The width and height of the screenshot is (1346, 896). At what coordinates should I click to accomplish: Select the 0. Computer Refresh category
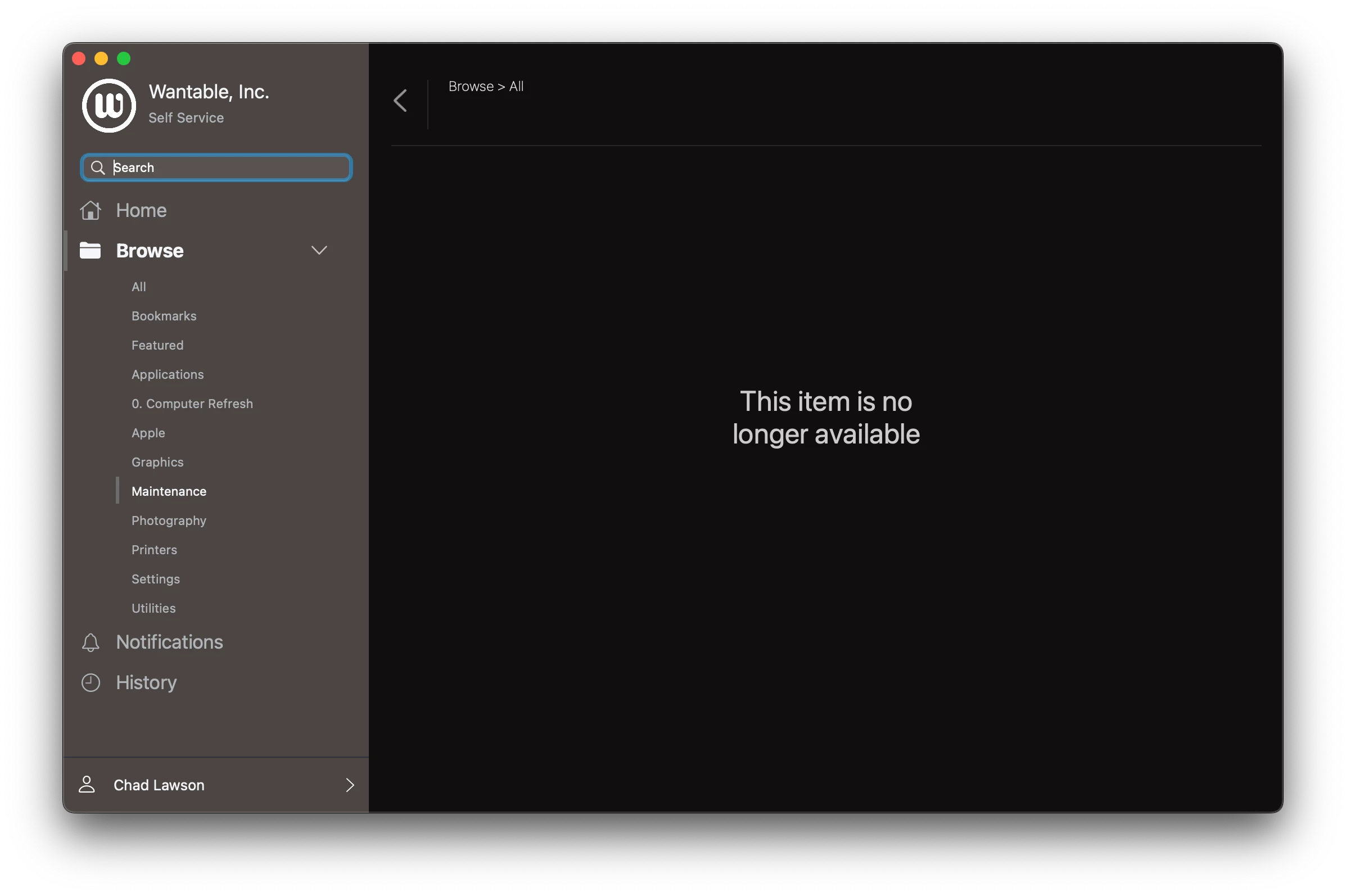192,404
